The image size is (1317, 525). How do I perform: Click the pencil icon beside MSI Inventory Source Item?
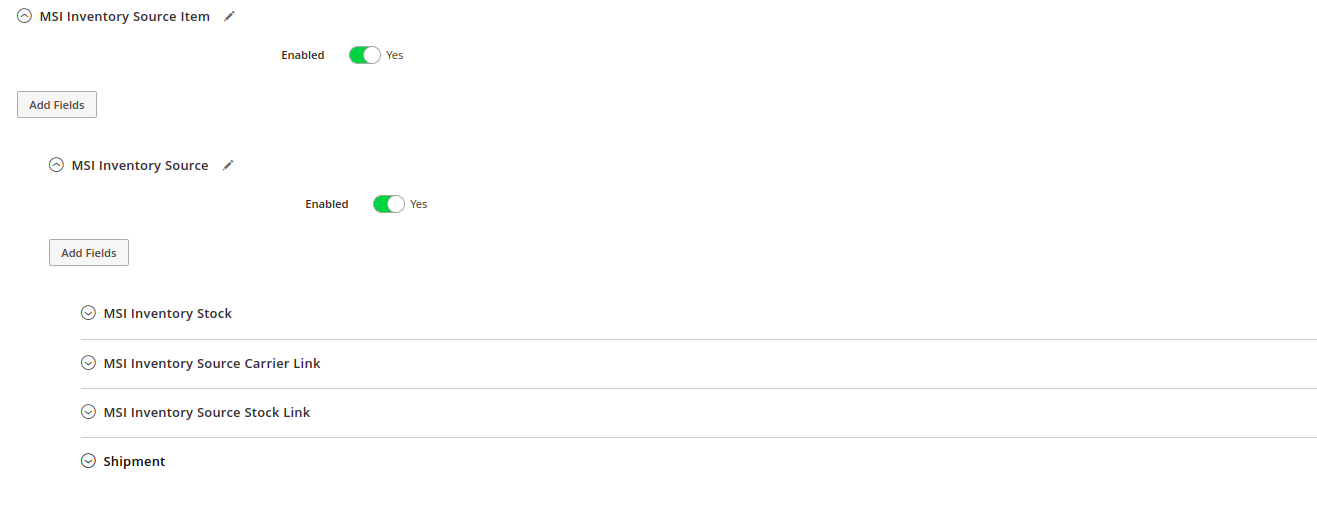click(x=230, y=16)
